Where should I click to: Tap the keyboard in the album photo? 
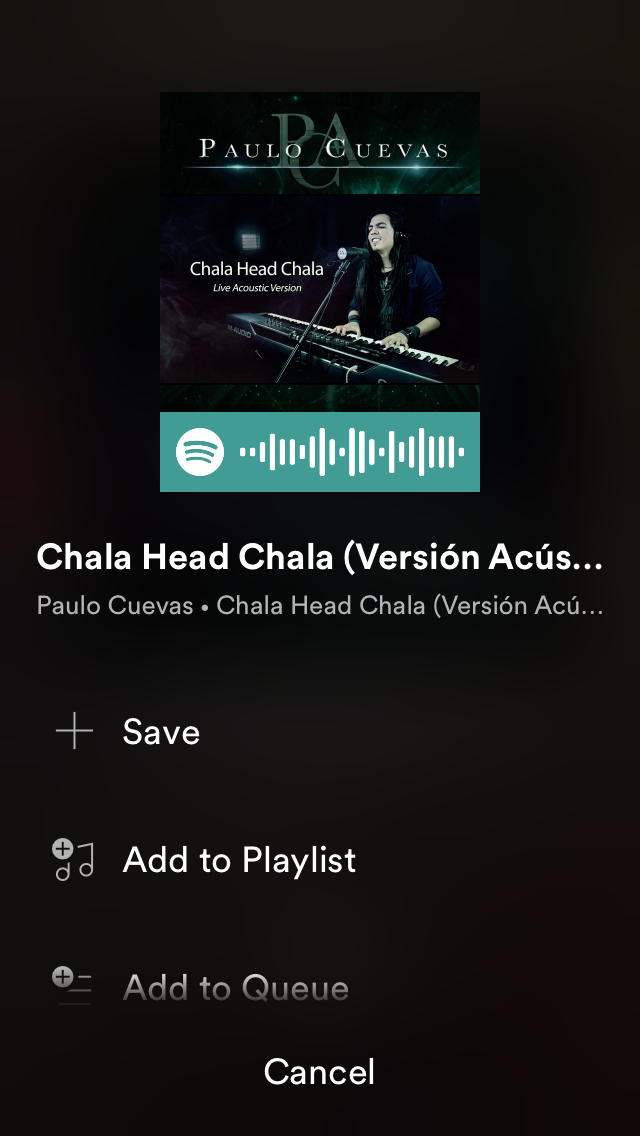click(x=348, y=341)
